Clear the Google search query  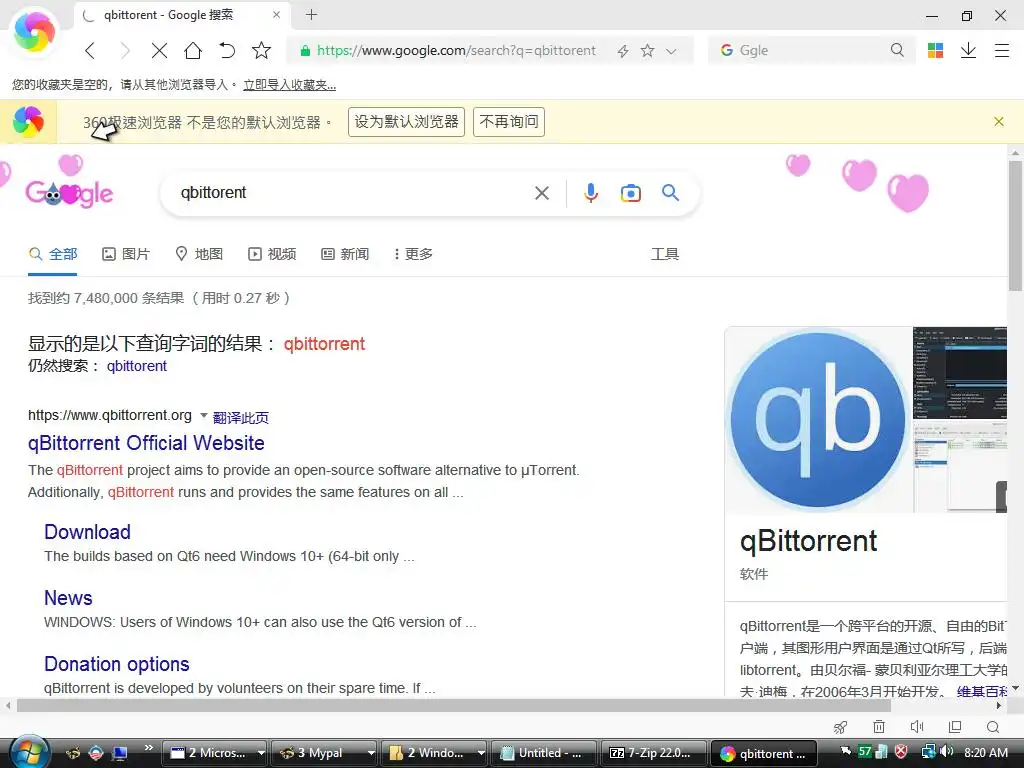(x=541, y=193)
